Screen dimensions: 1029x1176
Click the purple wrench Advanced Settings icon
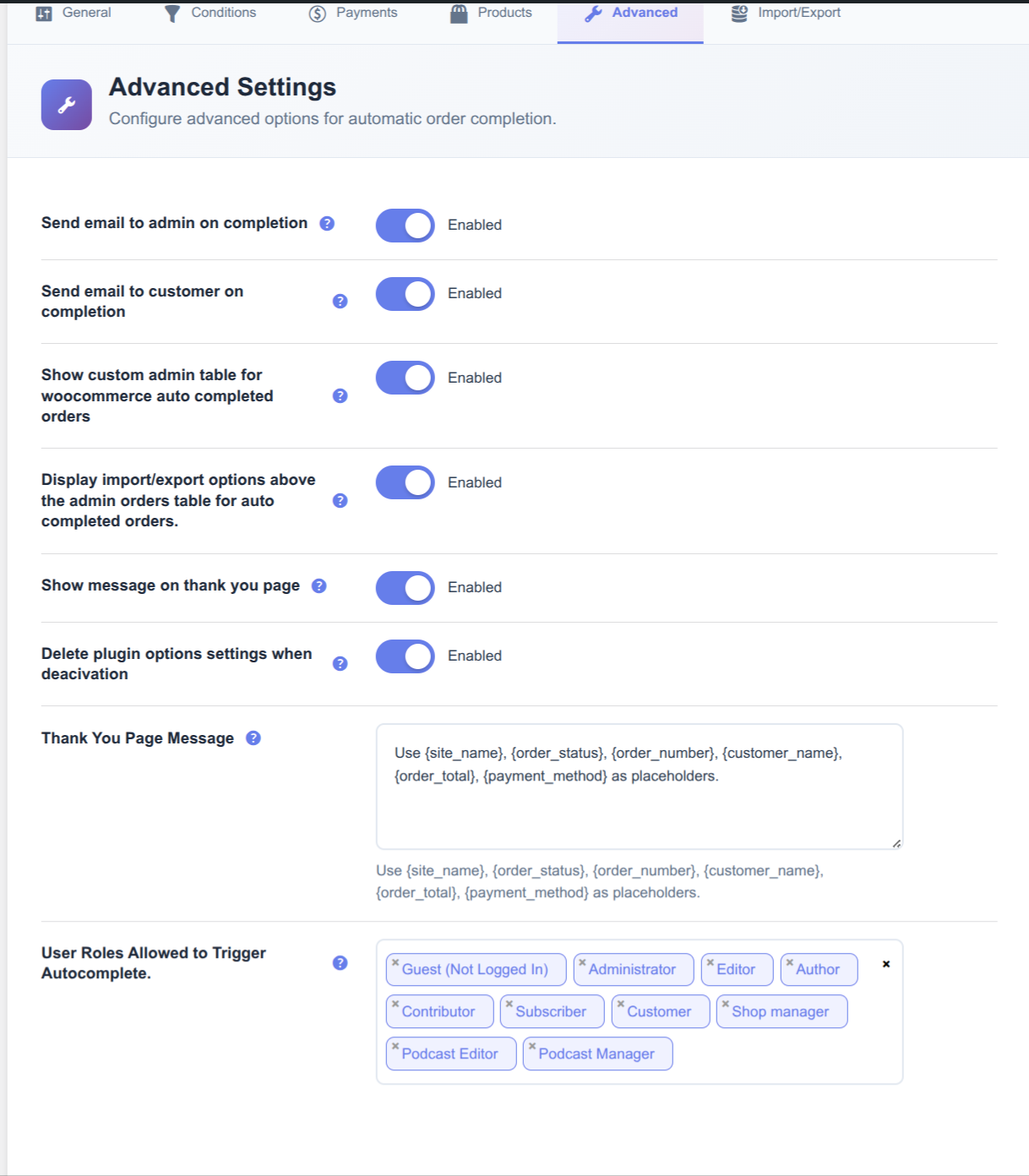tap(67, 105)
